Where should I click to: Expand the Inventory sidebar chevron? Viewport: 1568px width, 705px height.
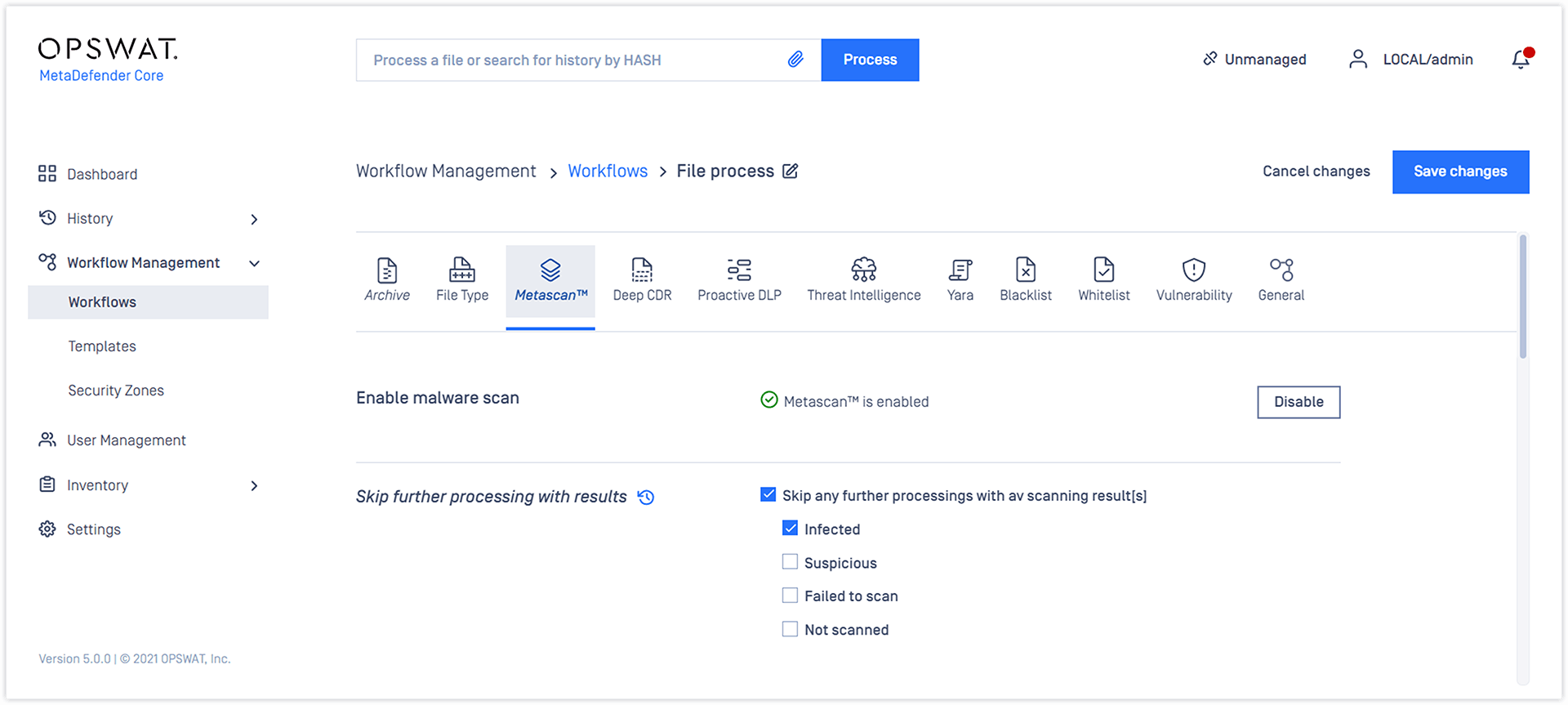(254, 486)
